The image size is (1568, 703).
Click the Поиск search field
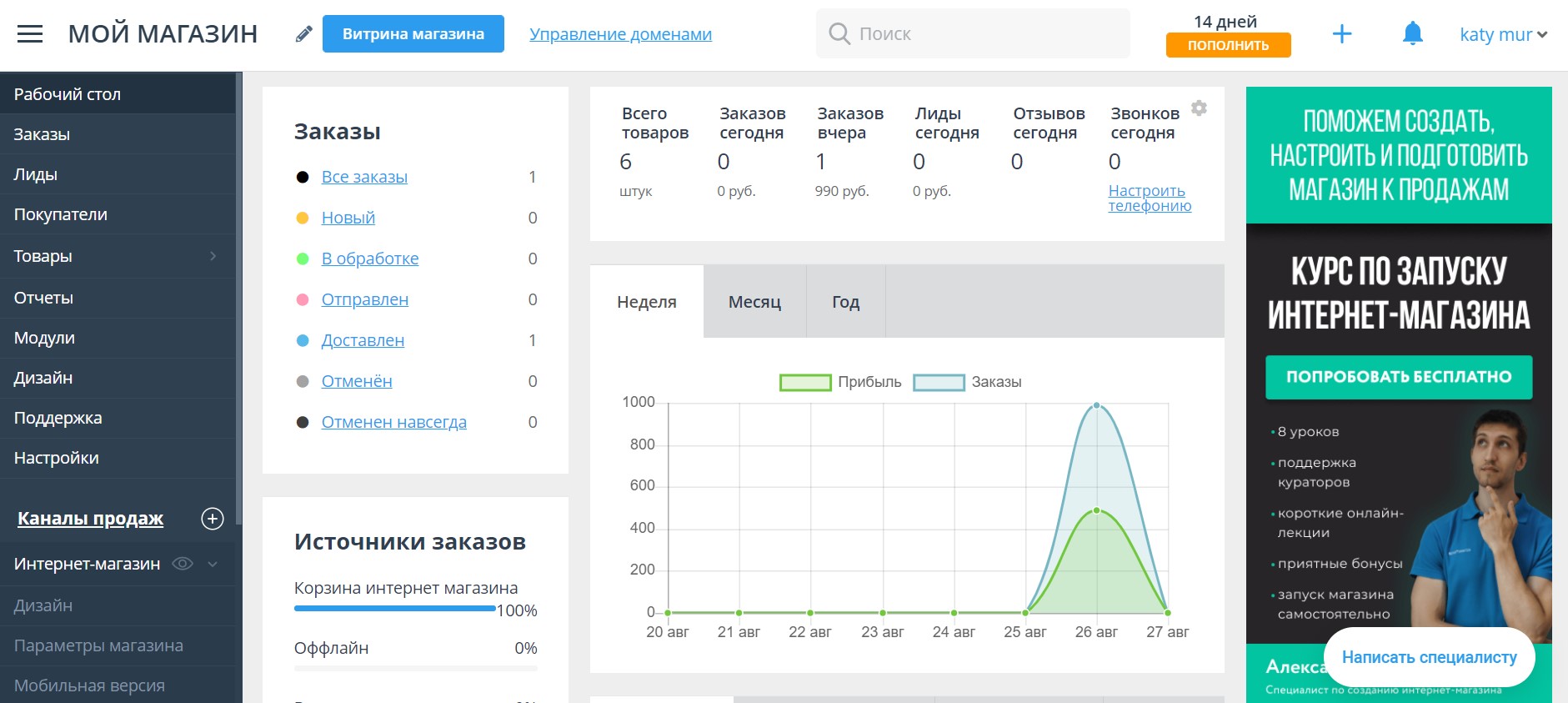click(973, 34)
